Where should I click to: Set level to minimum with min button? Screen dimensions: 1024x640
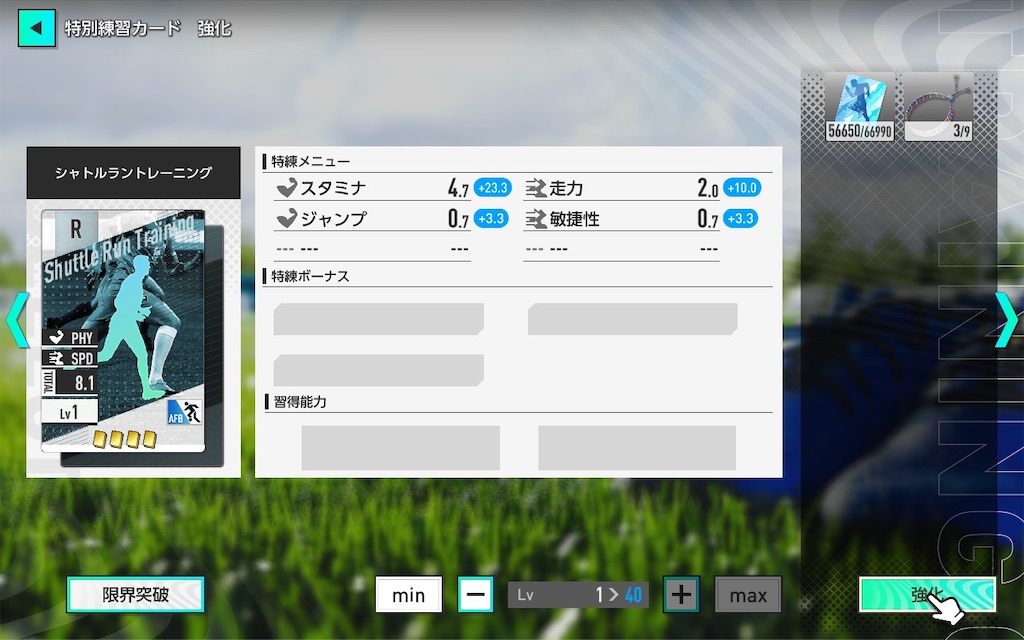409,594
